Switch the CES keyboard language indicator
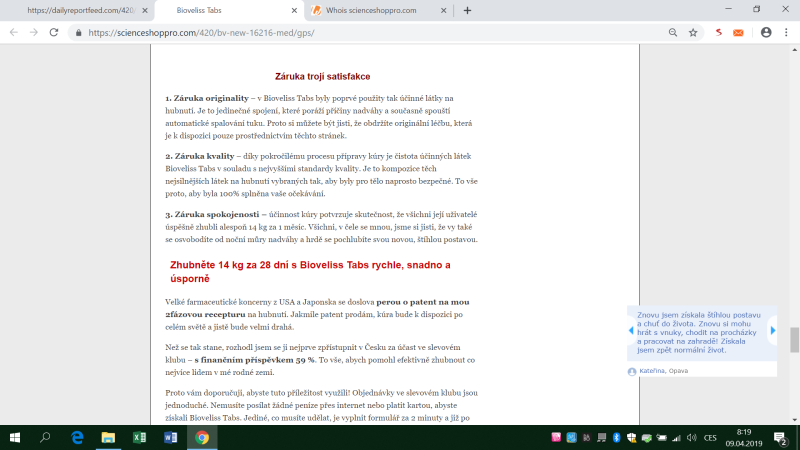800x450 pixels. pyautogui.click(x=710, y=438)
